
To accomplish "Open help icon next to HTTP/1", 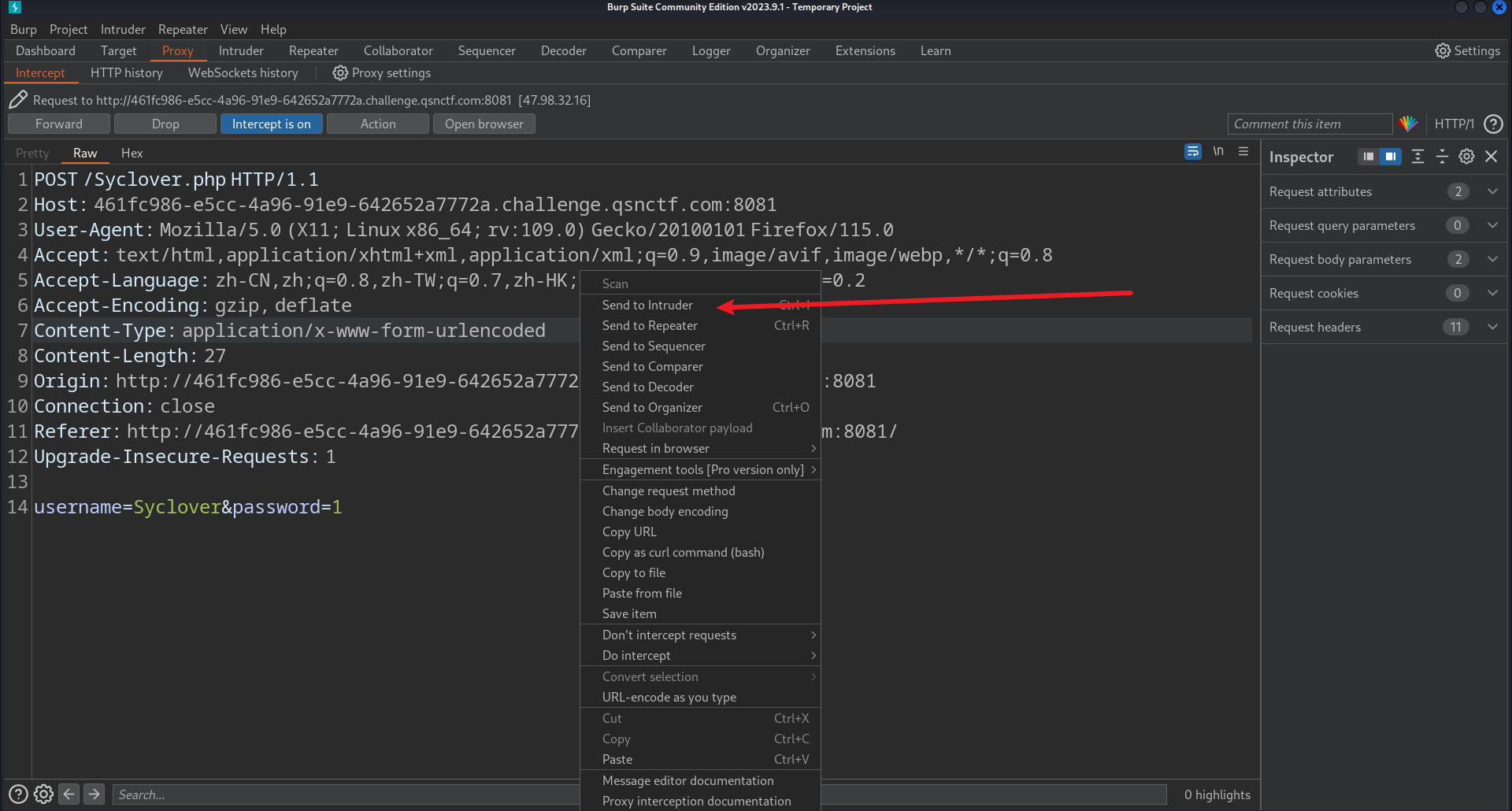I will (1493, 124).
